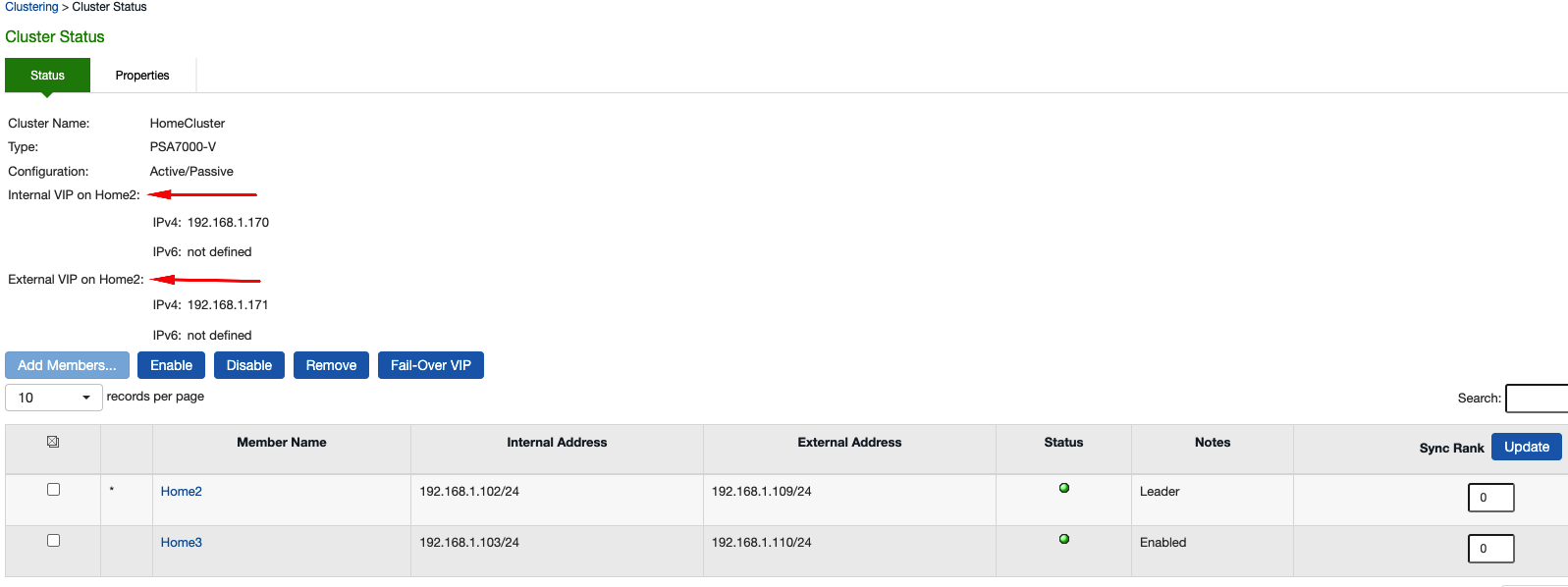Switch to the Properties tab
Screen dimensions: 1568x587
(x=142, y=75)
